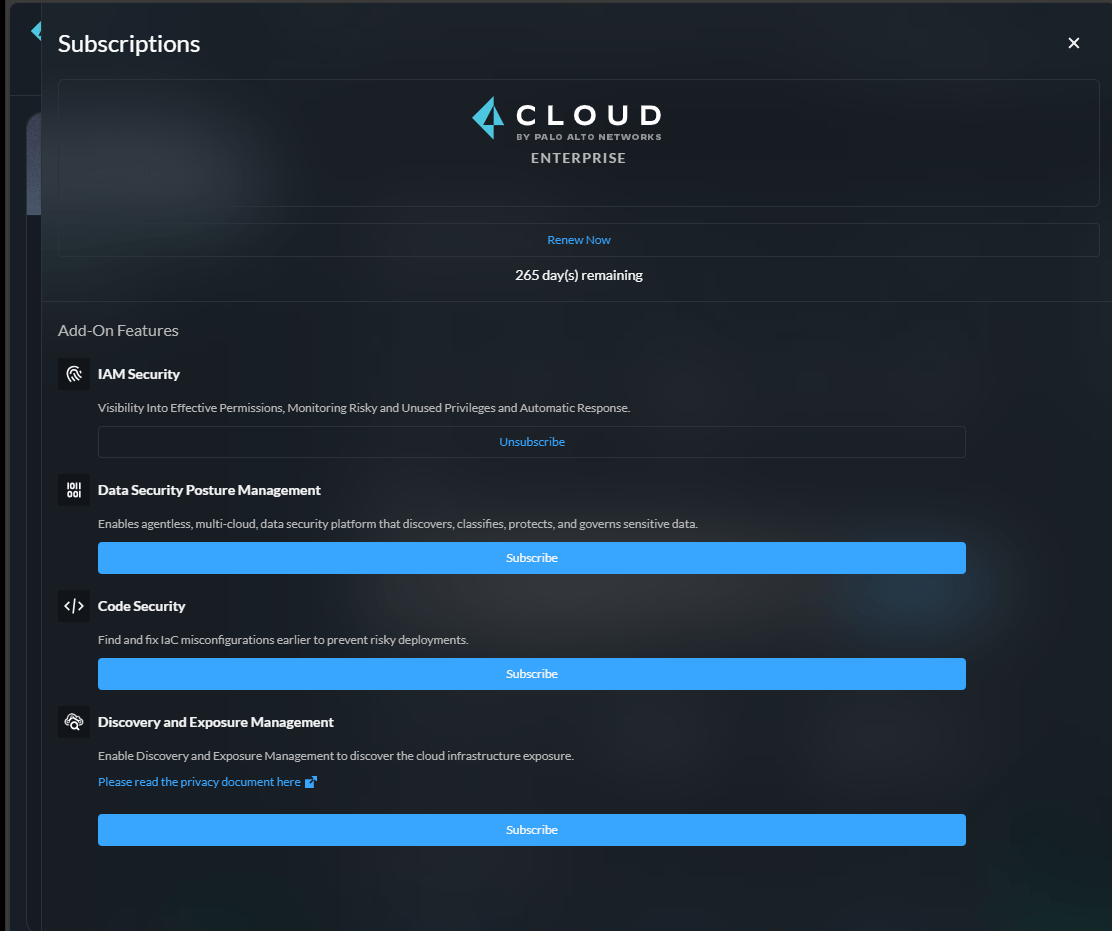The height and width of the screenshot is (931, 1112).
Task: Click the 'IAM Security' title
Action: click(139, 374)
